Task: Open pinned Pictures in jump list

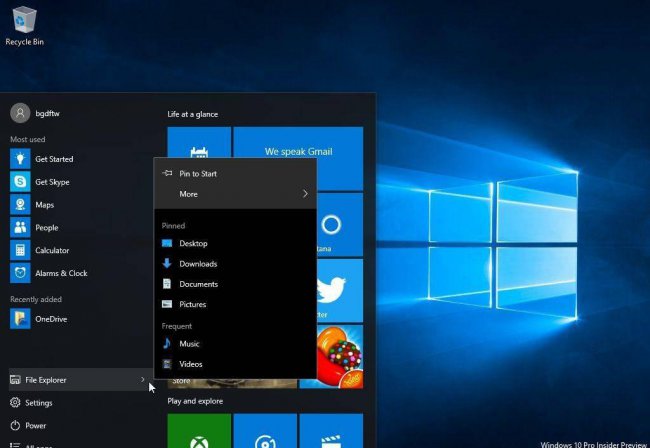Action: 235,304
